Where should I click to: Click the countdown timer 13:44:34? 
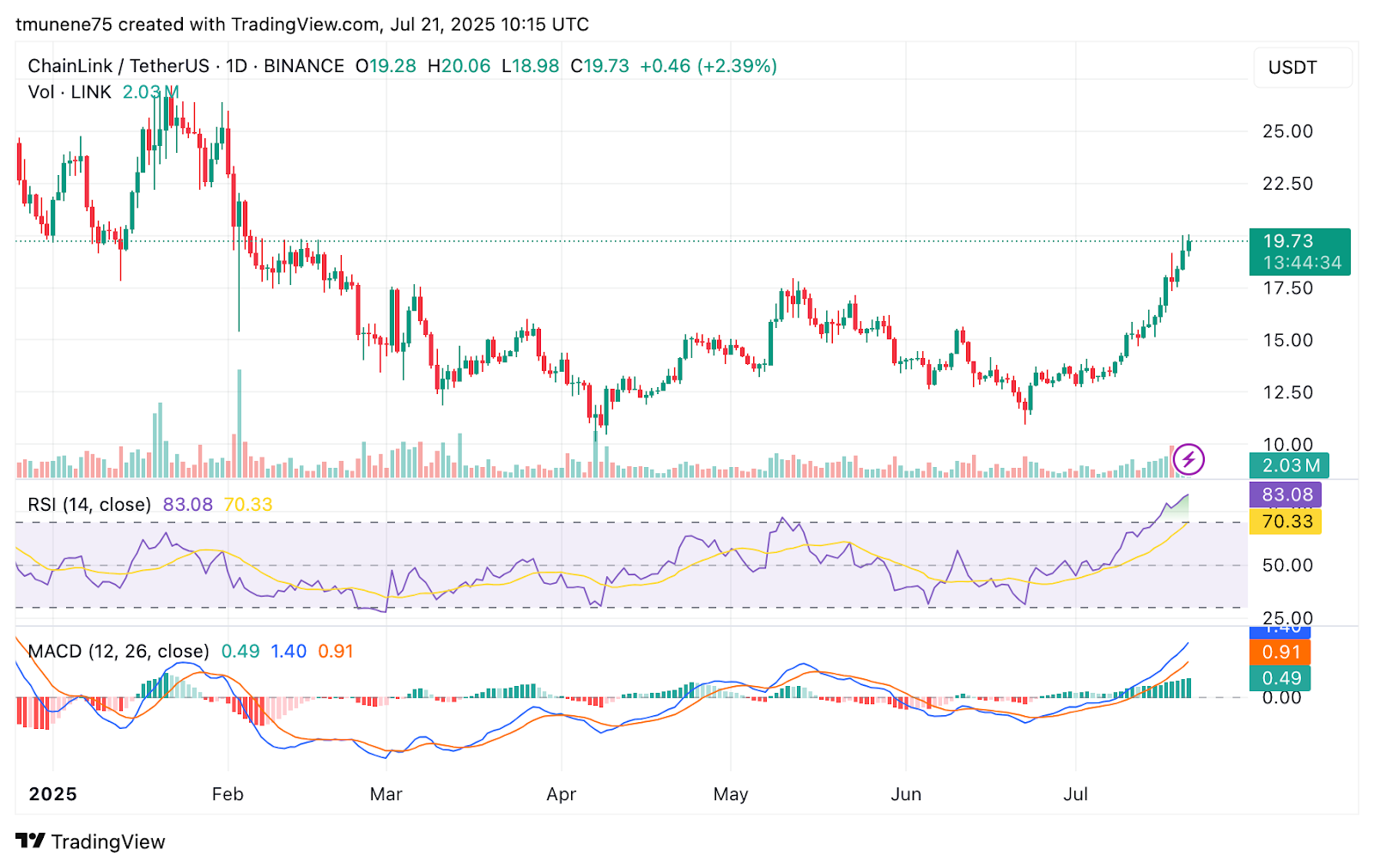(1302, 263)
